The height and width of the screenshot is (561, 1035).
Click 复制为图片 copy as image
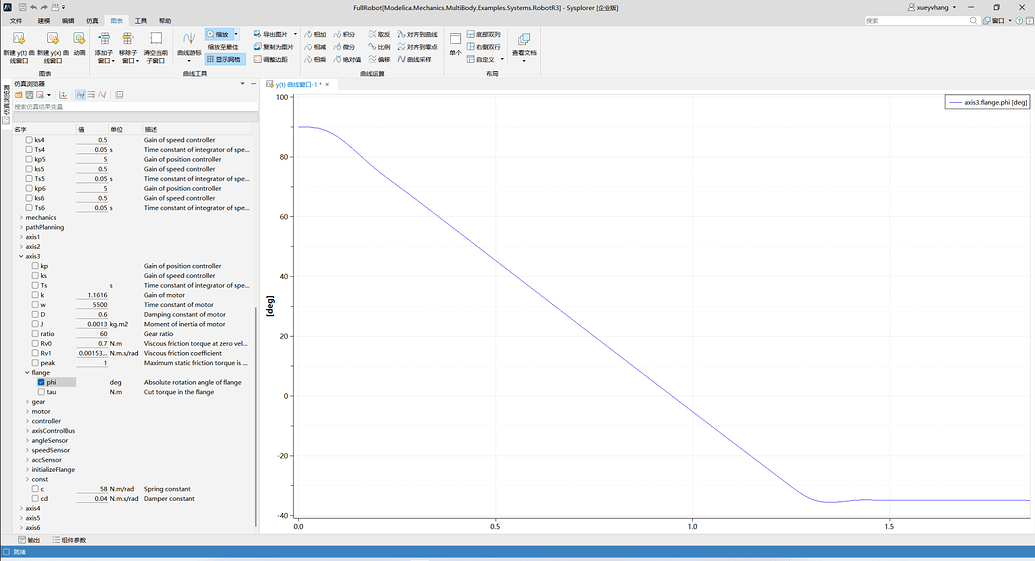(x=273, y=47)
